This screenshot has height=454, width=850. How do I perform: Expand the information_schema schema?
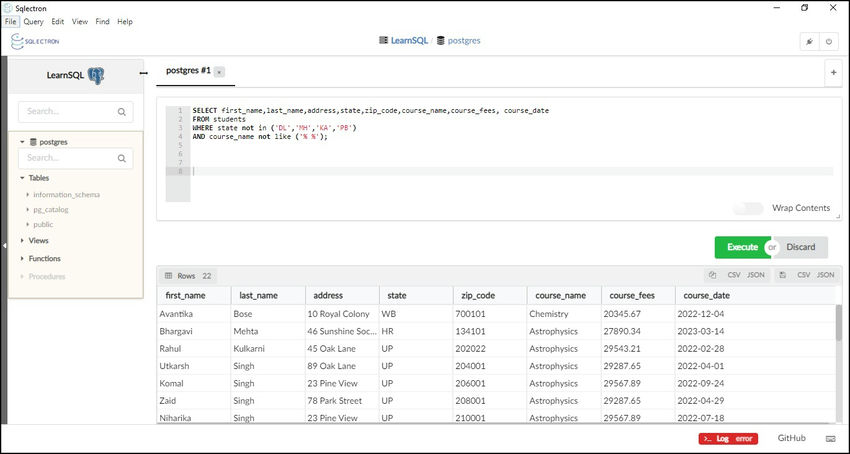tap(27, 194)
